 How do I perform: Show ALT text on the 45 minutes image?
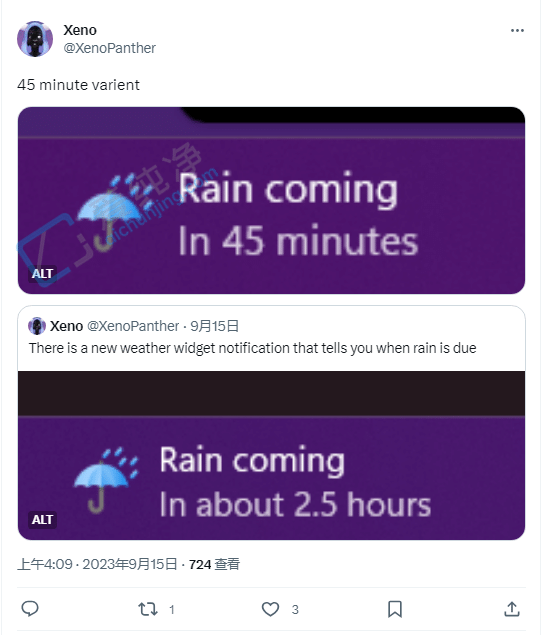coord(43,274)
